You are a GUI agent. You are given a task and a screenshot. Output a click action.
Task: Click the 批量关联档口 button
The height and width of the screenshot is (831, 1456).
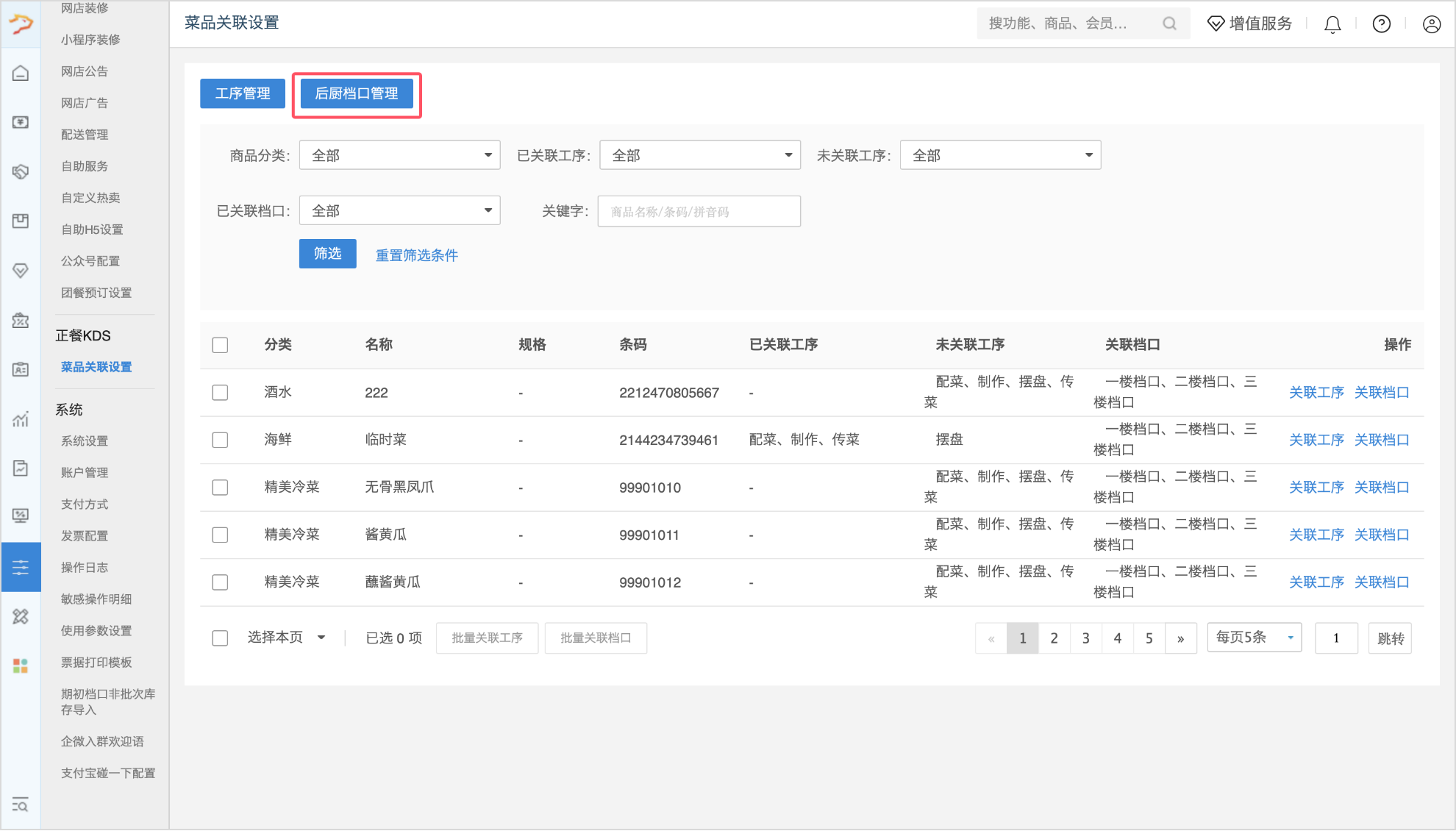coord(596,638)
